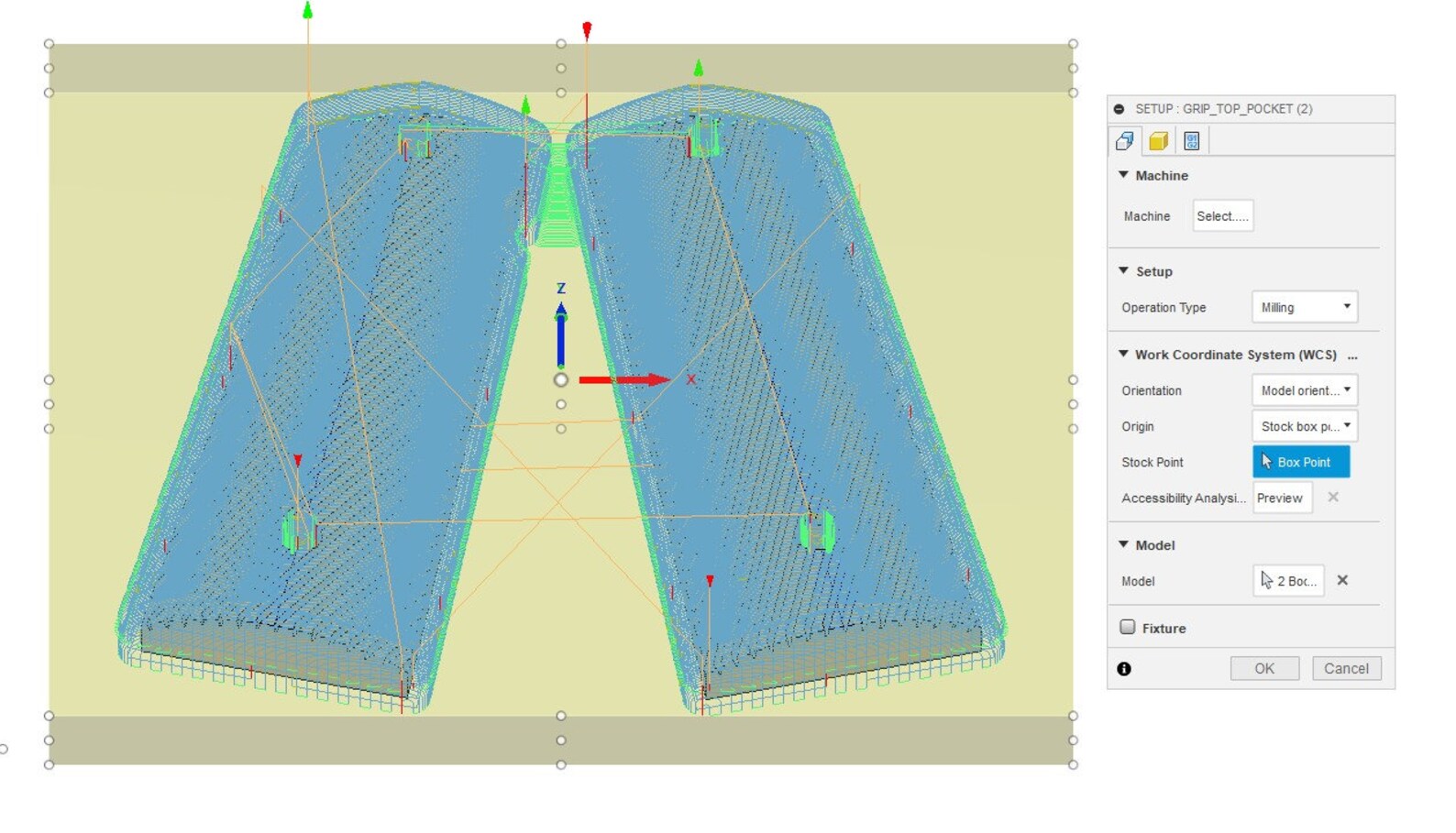Image resolution: width=1456 pixels, height=833 pixels.
Task: Pick the middle-left edge stock box point
Action: 49,404
